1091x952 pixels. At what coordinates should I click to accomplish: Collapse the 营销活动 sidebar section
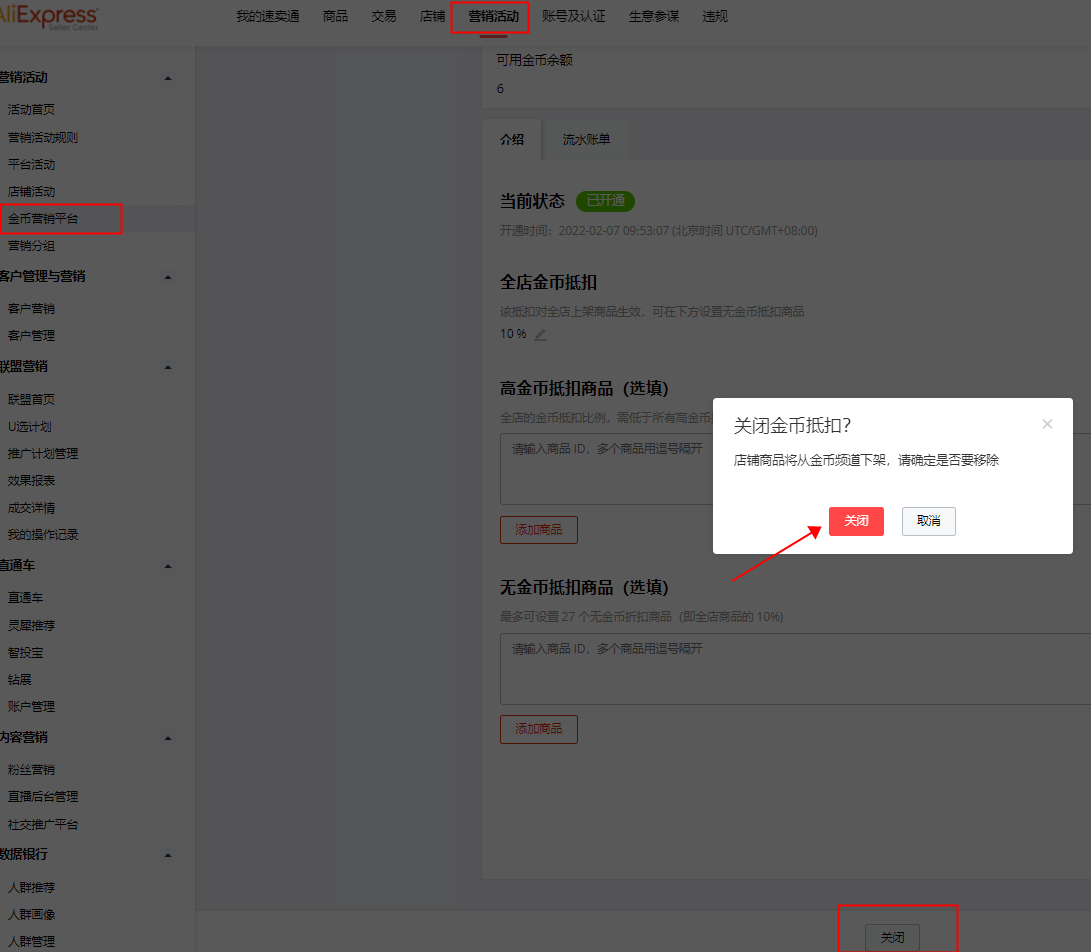(168, 77)
